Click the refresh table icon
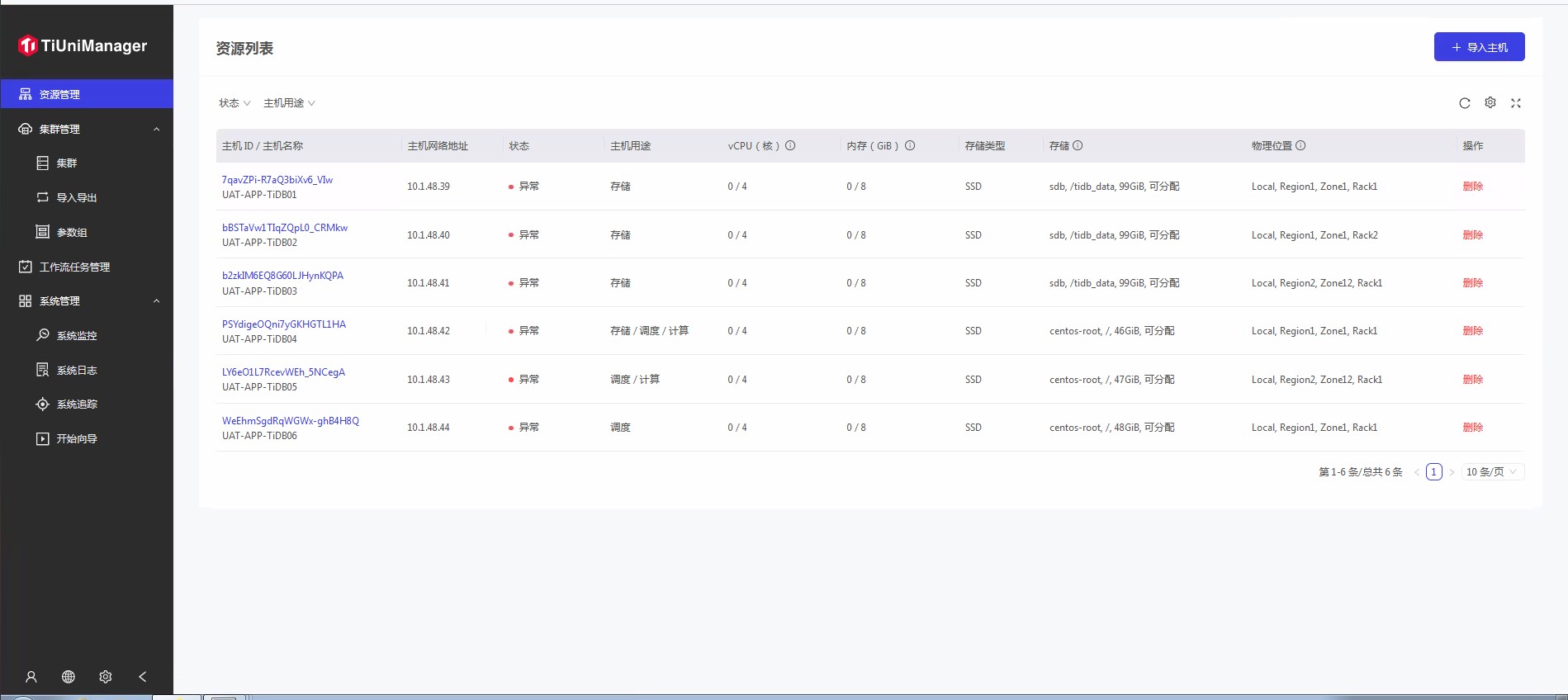 click(1464, 103)
